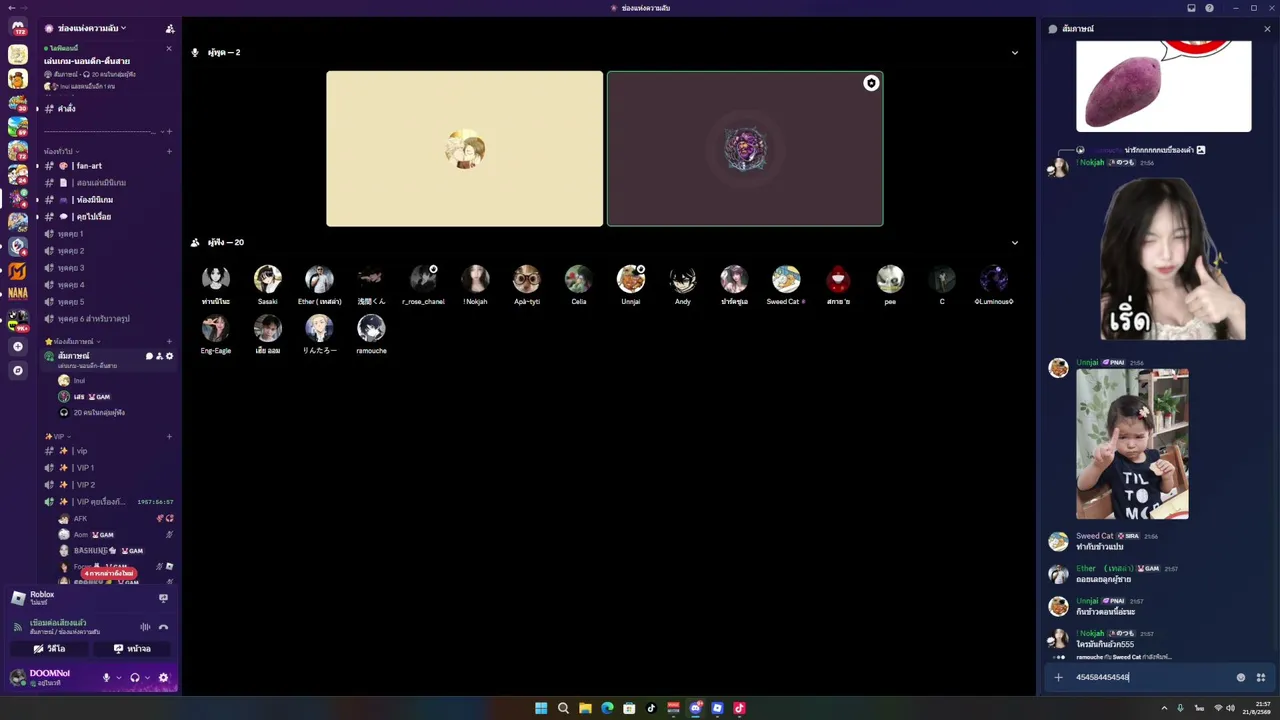This screenshot has width=1280, height=720.
Task: Click the Sasaki audience member avatar
Action: pos(267,279)
